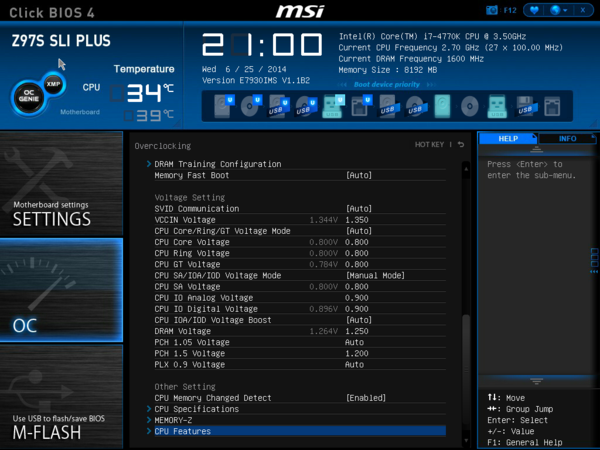
Task: Switch to the INFO tab
Action: tap(567, 139)
